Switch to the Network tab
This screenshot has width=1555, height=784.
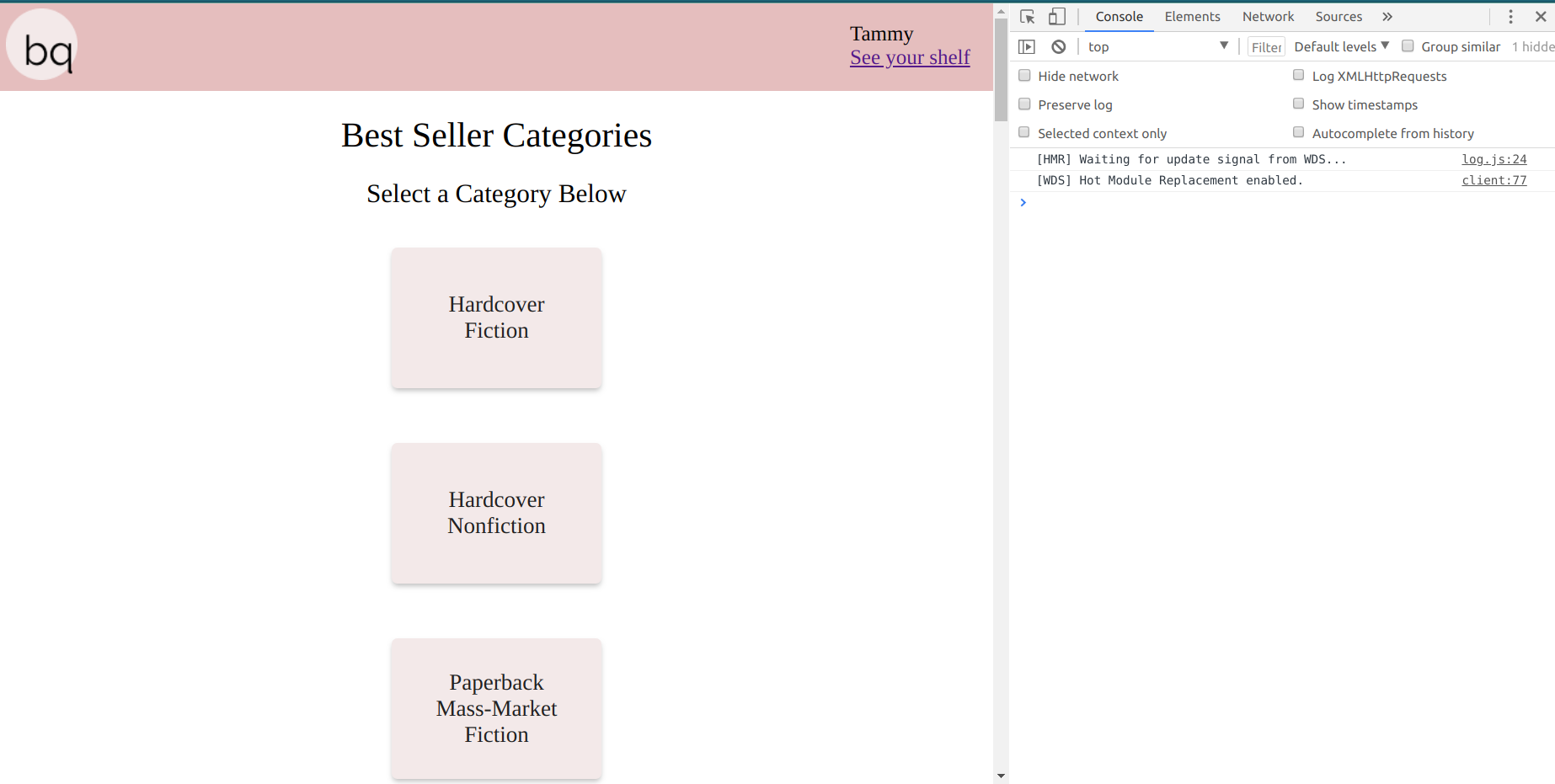(1268, 17)
